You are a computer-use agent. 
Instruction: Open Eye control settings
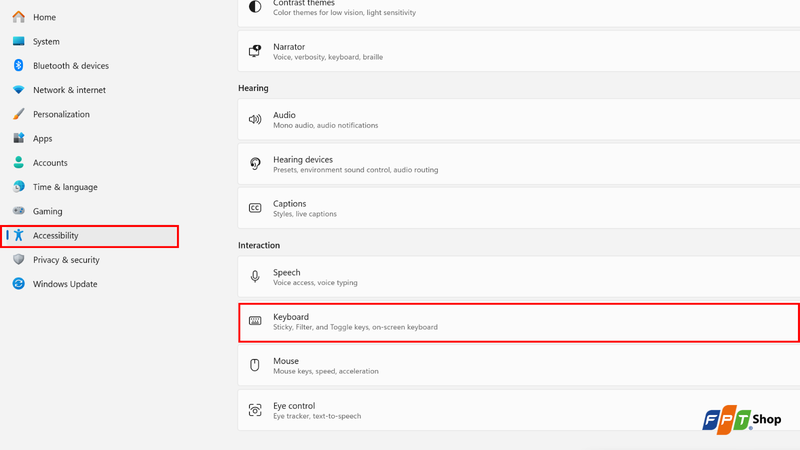coord(519,410)
